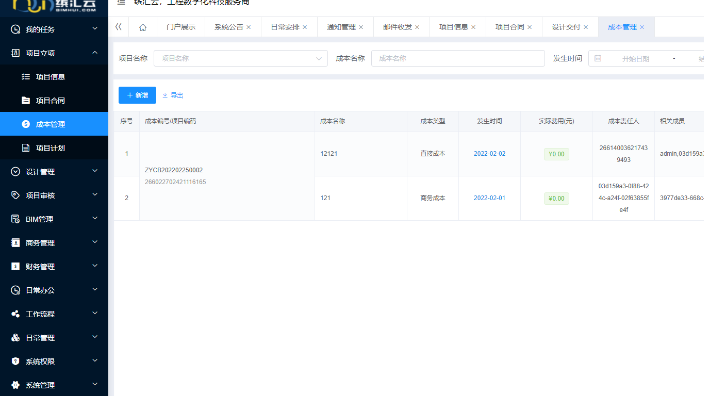Click the blue 新增 add button

(137, 95)
